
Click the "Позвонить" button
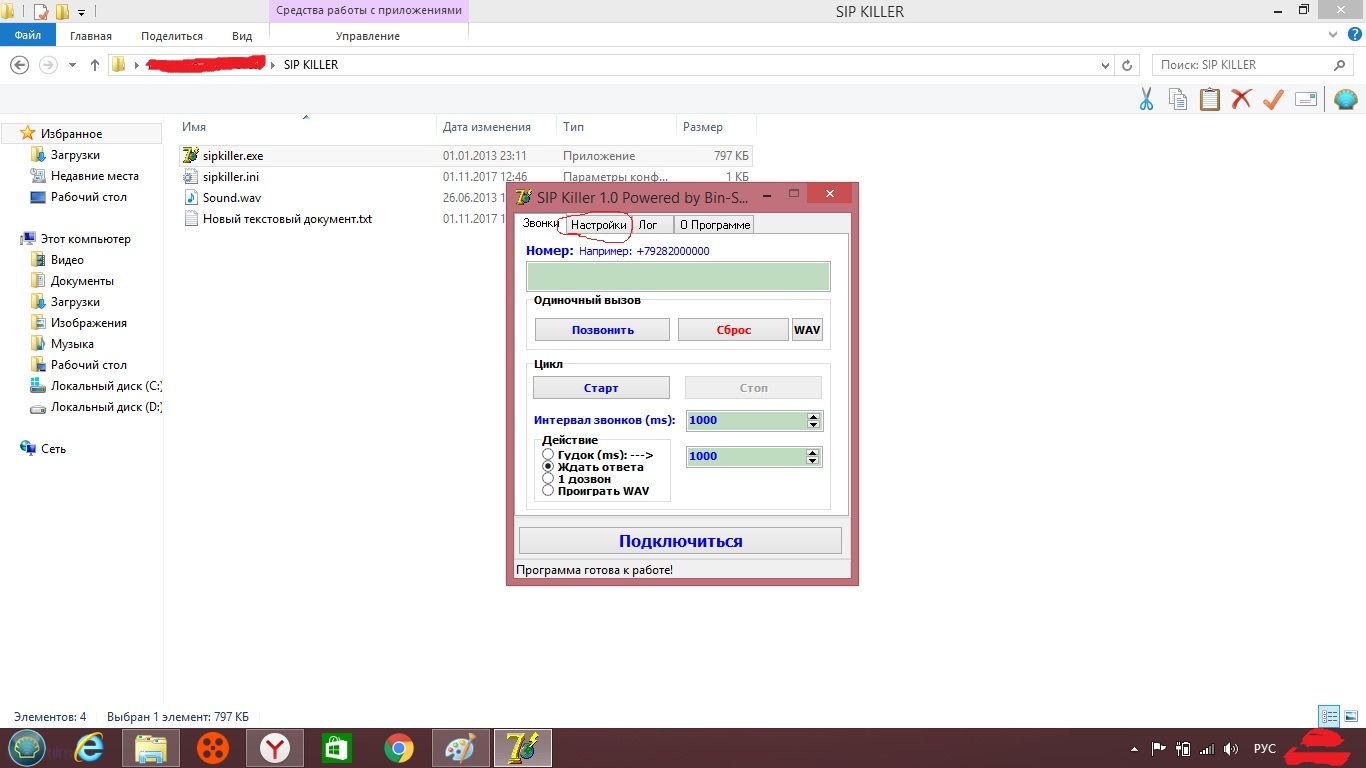click(x=602, y=330)
